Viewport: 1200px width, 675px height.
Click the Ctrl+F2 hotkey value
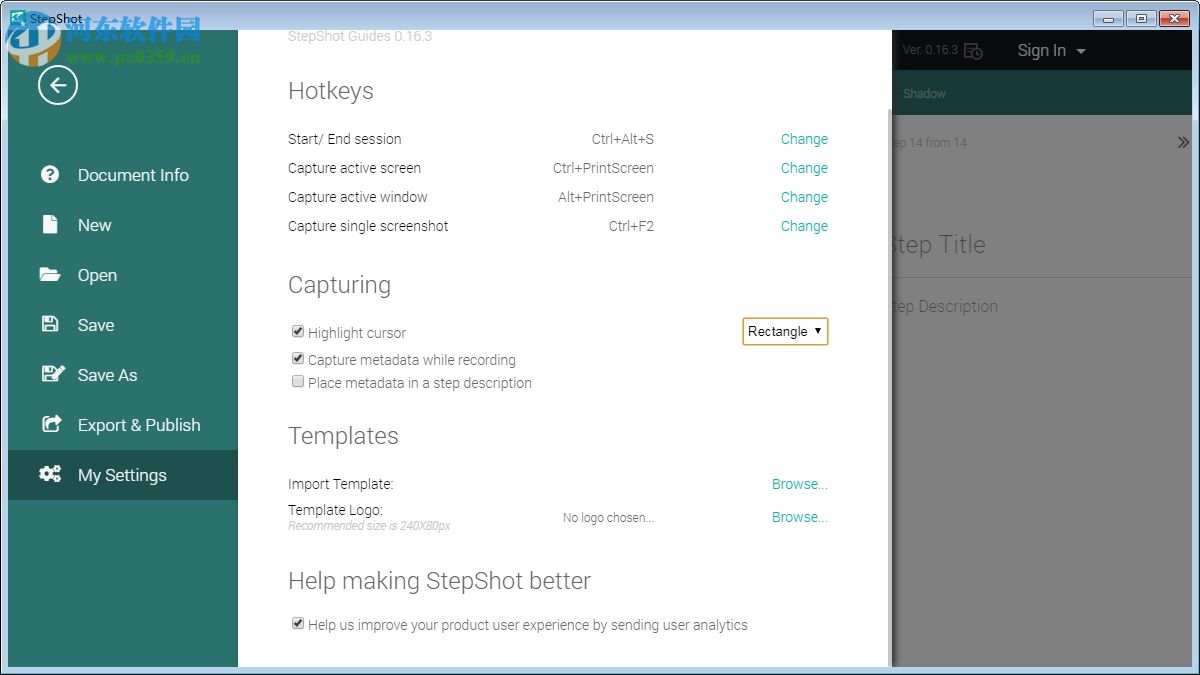[631, 226]
